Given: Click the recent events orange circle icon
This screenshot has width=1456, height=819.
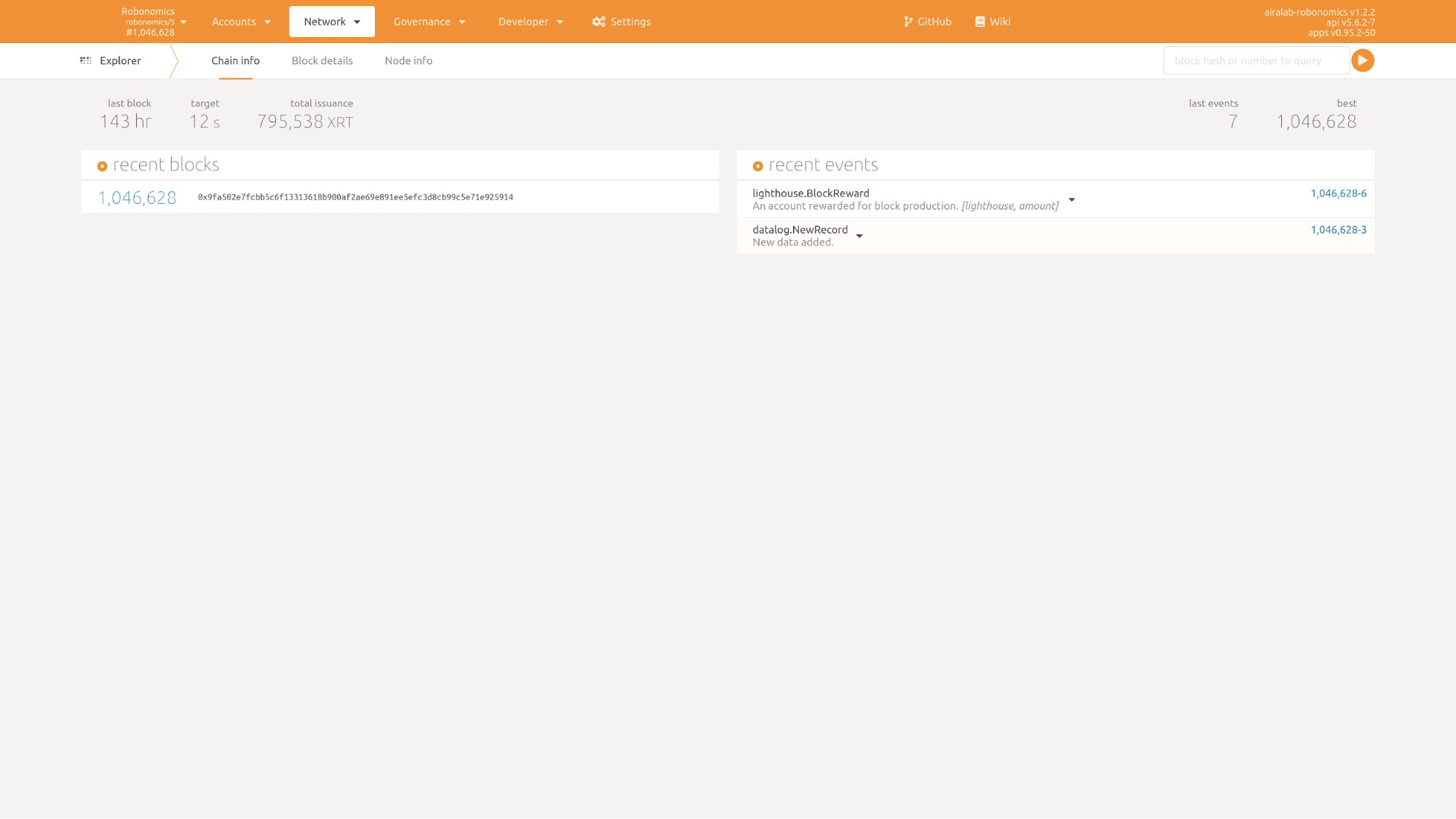Looking at the screenshot, I should point(757,166).
